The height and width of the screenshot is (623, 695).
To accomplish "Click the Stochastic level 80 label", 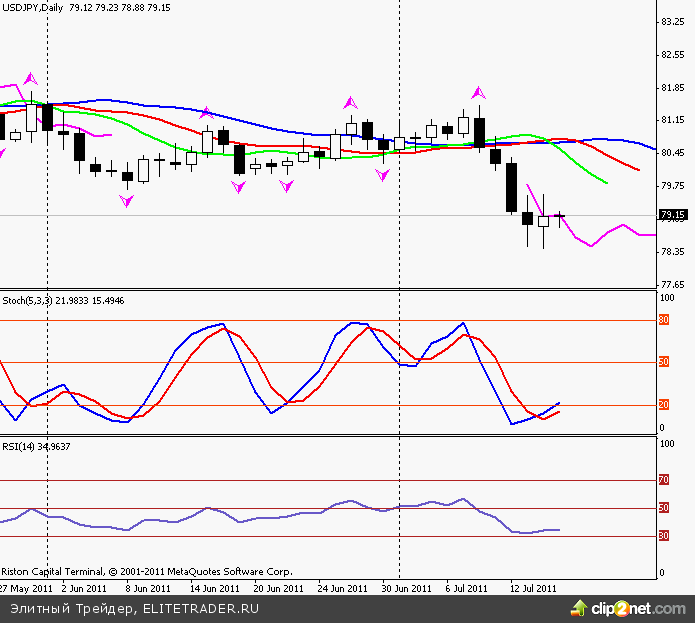I will point(663,321).
